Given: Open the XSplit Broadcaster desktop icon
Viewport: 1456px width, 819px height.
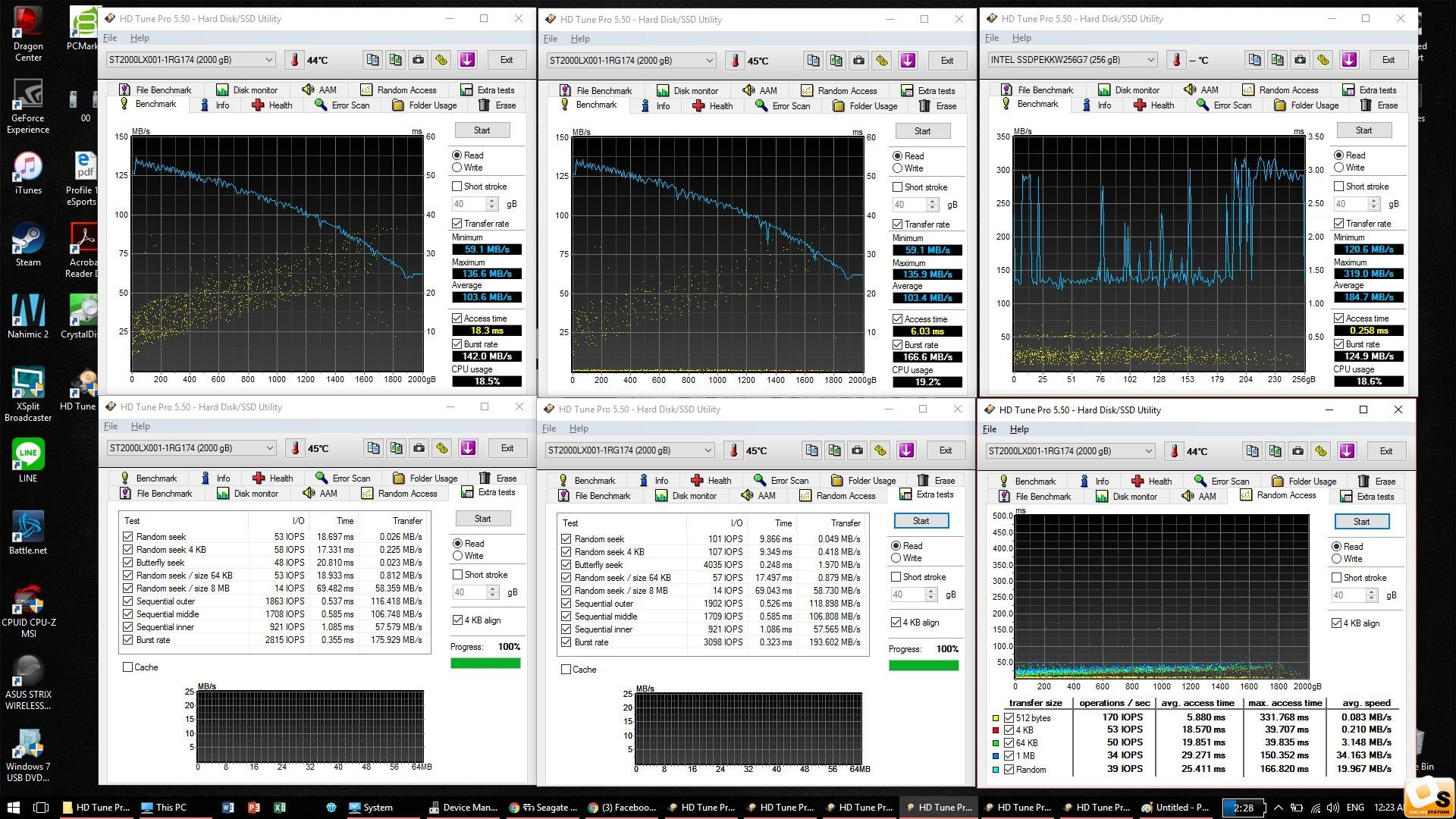Looking at the screenshot, I should (28, 394).
